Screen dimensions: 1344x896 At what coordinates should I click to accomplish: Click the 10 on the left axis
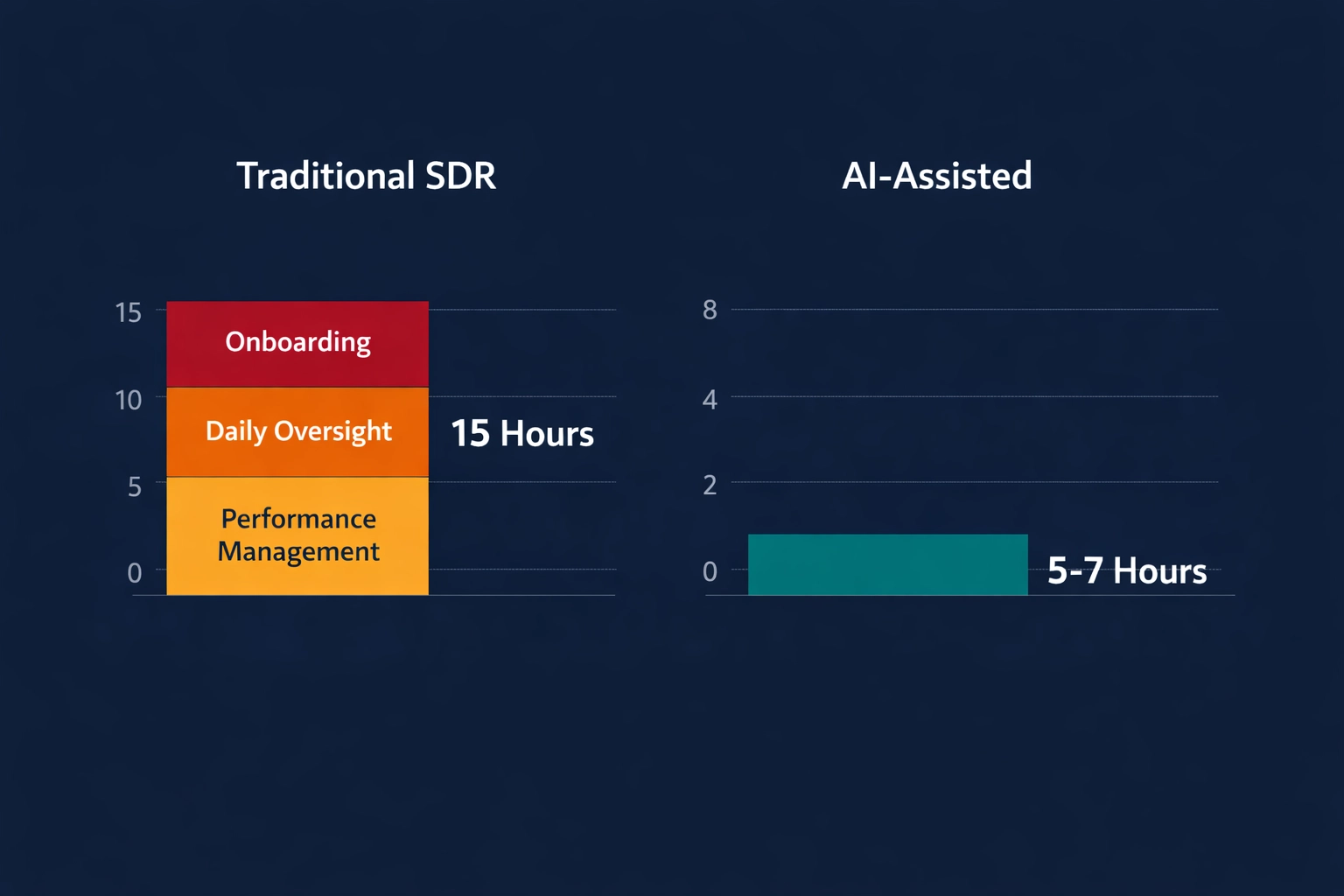pos(128,400)
